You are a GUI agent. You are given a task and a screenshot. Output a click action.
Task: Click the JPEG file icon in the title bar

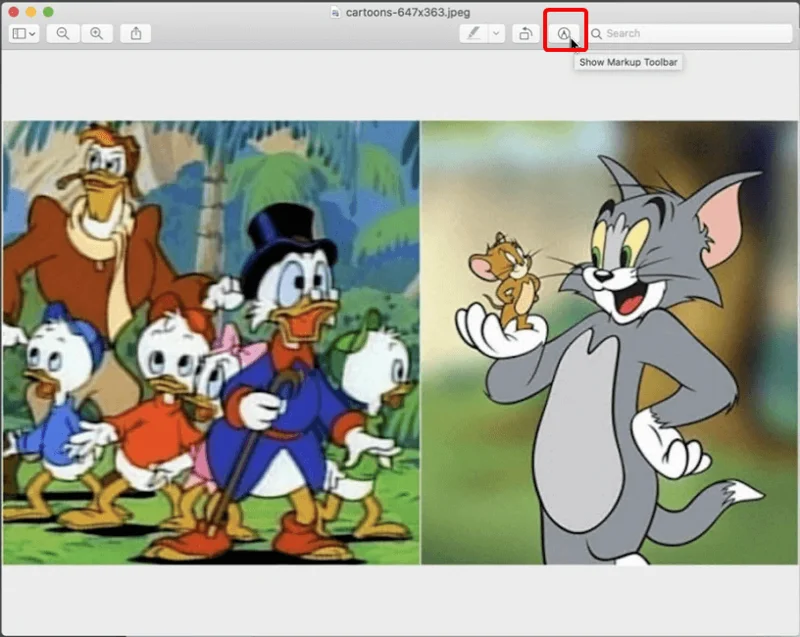[336, 11]
